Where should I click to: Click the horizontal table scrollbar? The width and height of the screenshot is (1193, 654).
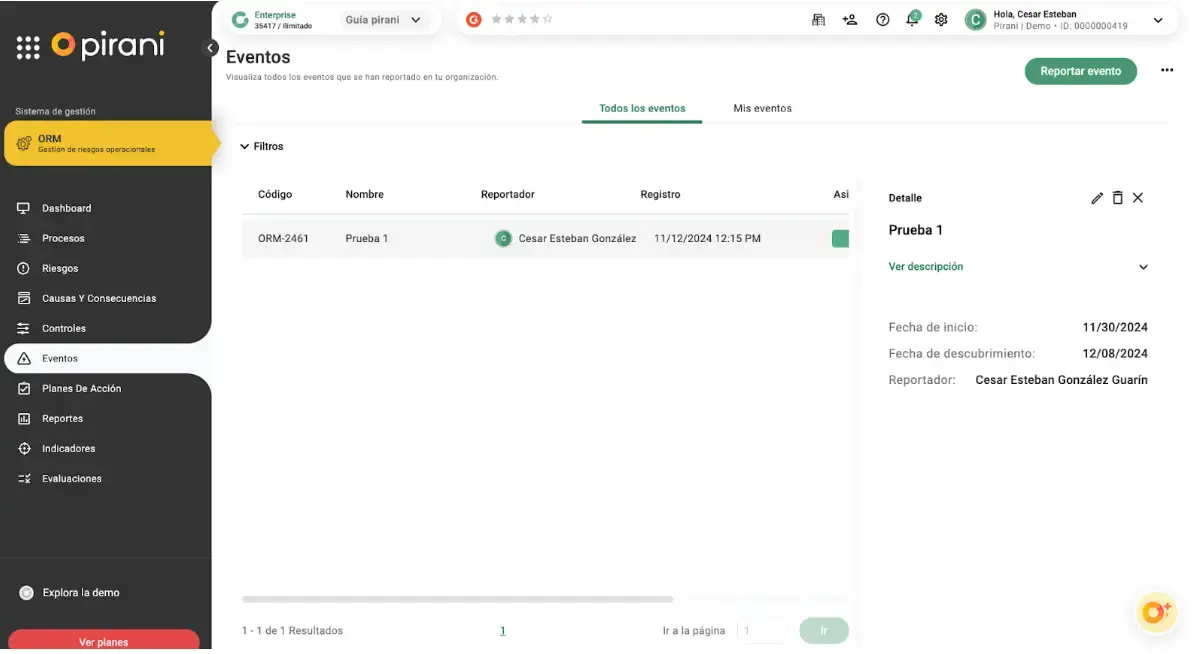(x=457, y=600)
